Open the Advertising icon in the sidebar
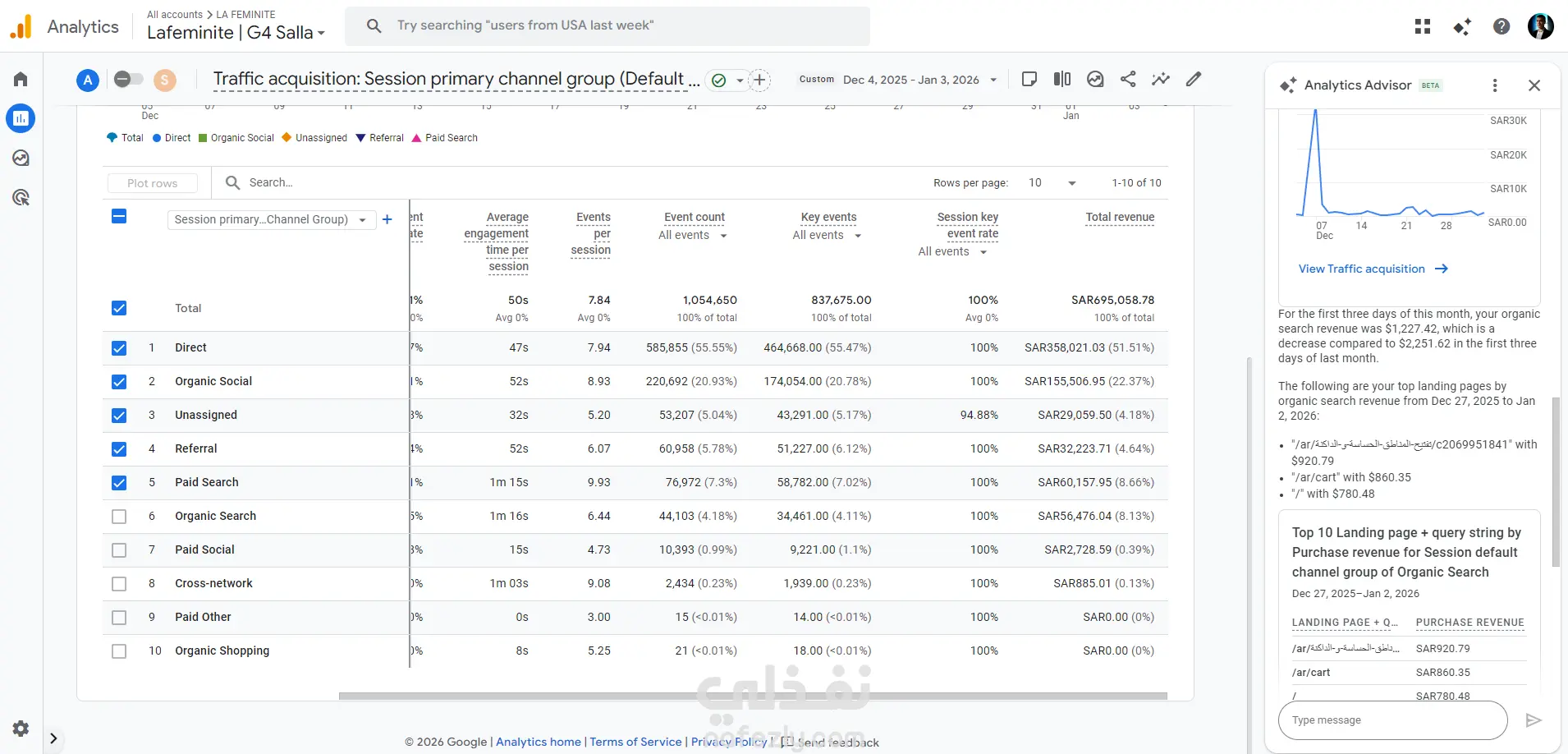This screenshot has width=1568, height=754. point(21,197)
